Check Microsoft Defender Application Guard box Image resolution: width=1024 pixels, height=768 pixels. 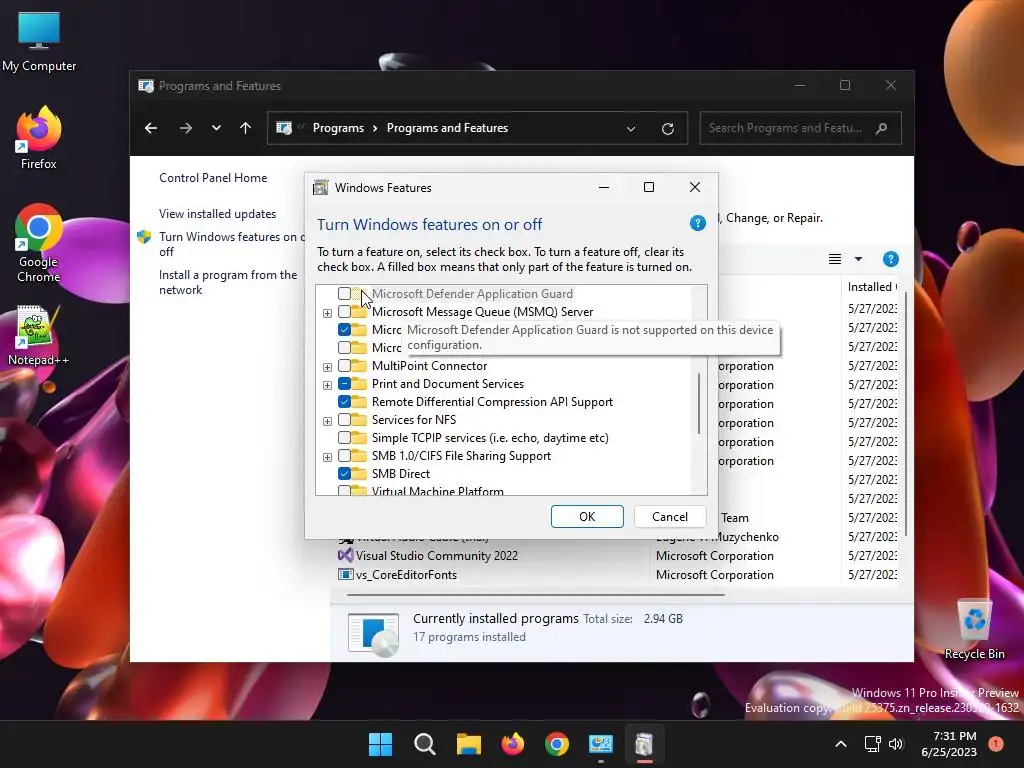click(x=344, y=294)
